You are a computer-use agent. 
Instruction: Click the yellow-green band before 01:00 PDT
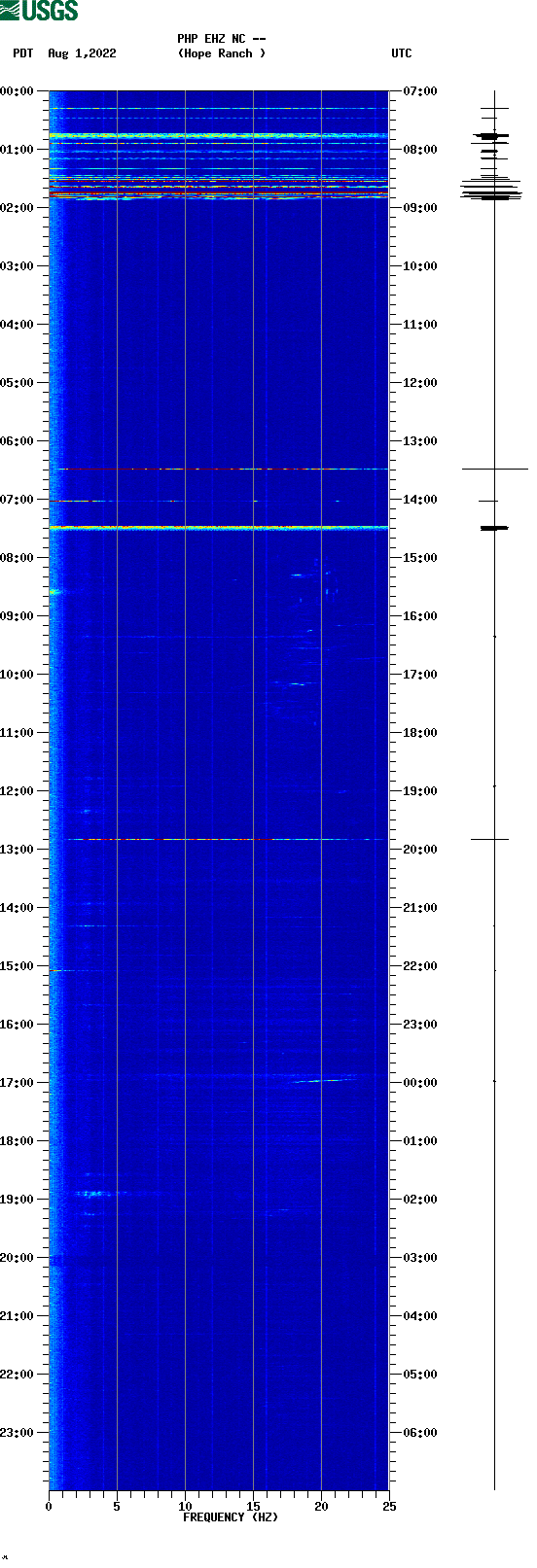pos(219,136)
